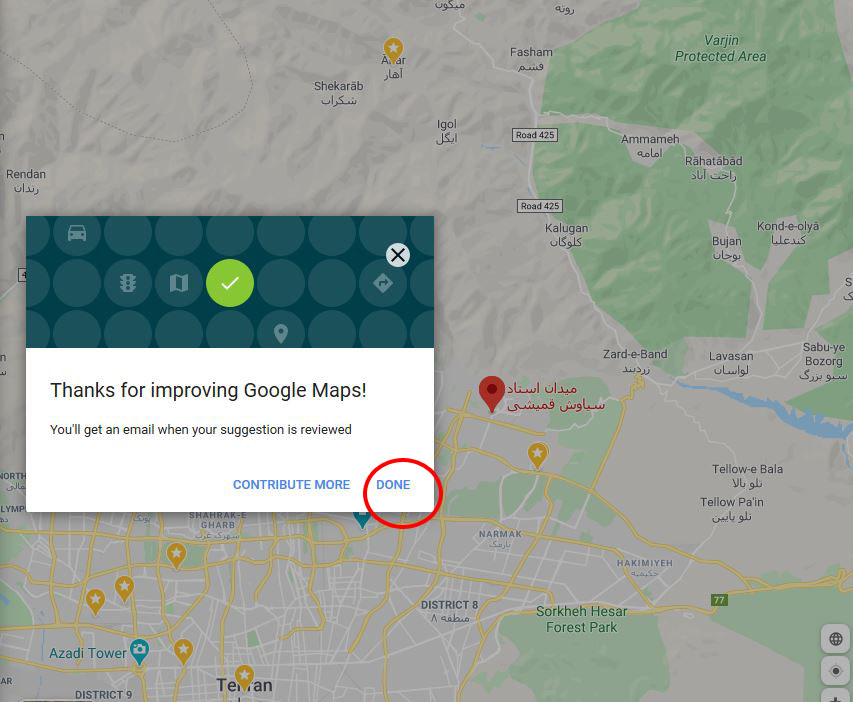Click the DISTRICT 9 label
The image size is (853, 702).
(103, 694)
